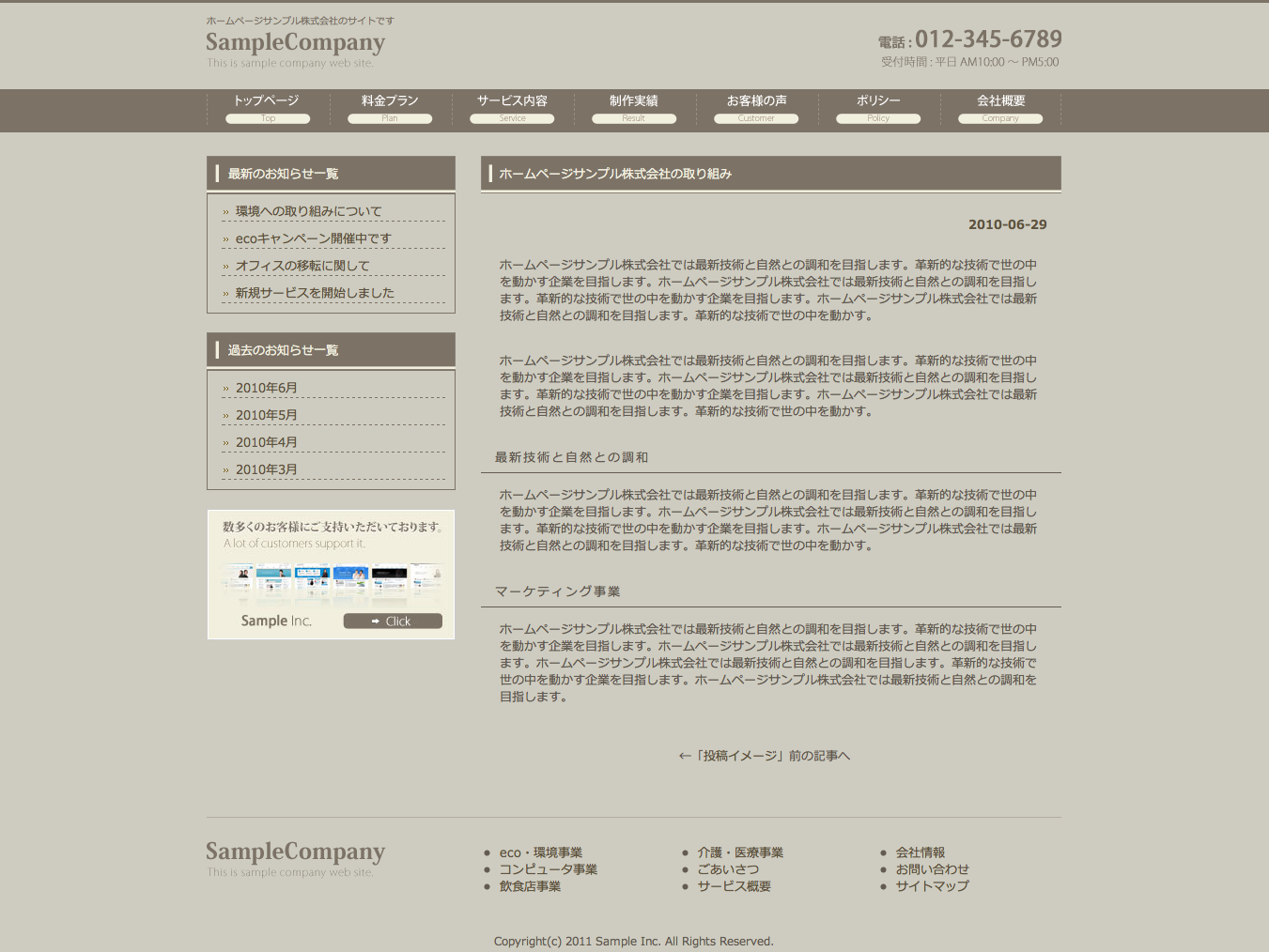This screenshot has width=1269, height=952.
Task: Open お客様の声 navigation item
Action: coord(756,107)
